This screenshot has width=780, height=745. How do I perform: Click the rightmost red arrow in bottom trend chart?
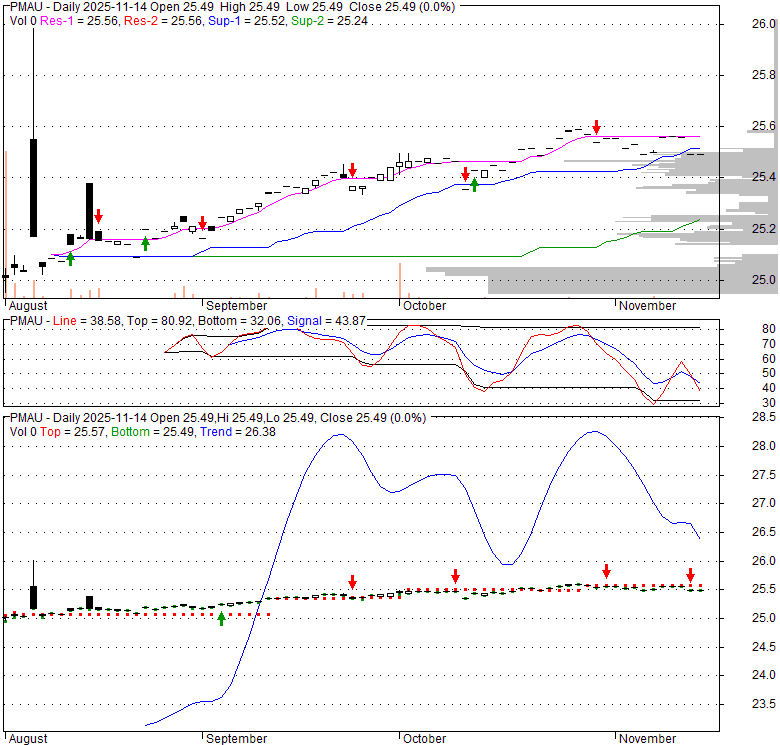click(x=690, y=575)
